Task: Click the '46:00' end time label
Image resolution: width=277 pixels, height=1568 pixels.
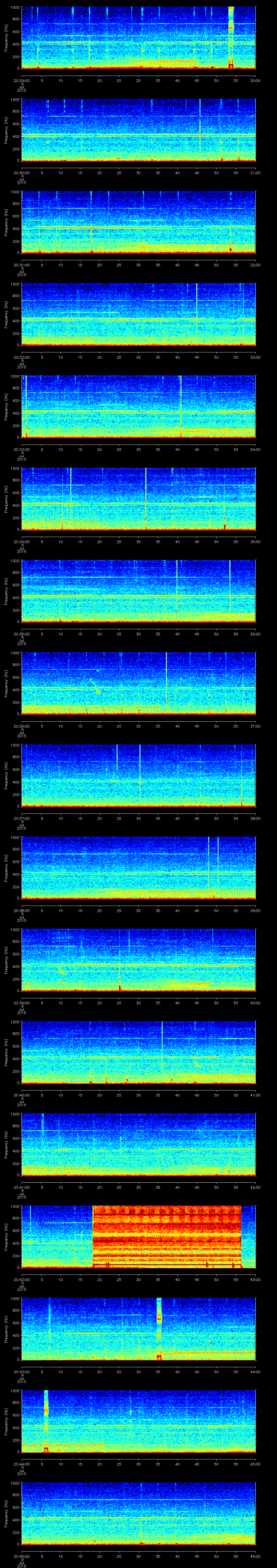Action: tap(255, 1555)
